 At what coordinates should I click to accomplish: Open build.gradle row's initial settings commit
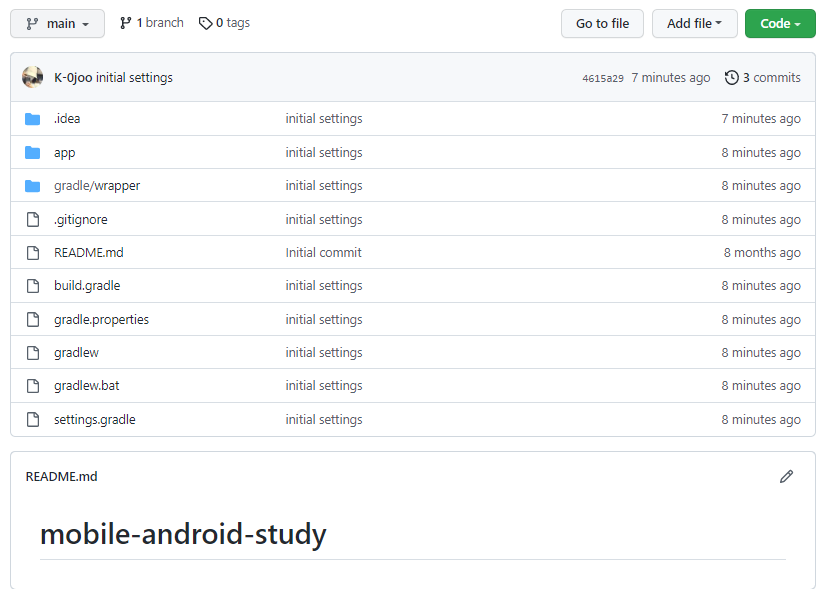click(x=324, y=285)
